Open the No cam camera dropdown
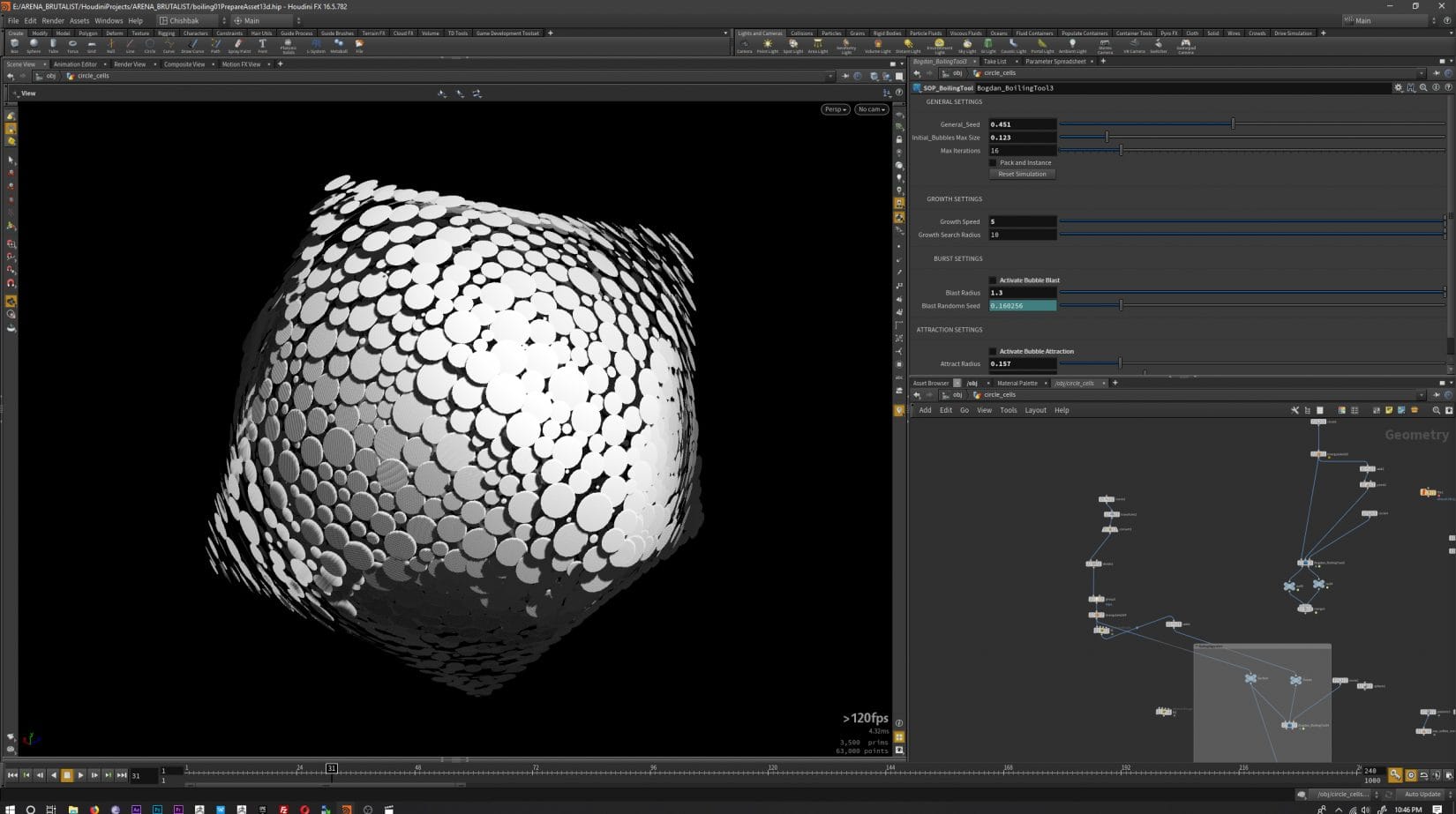This screenshot has width=1456, height=814. coord(871,108)
